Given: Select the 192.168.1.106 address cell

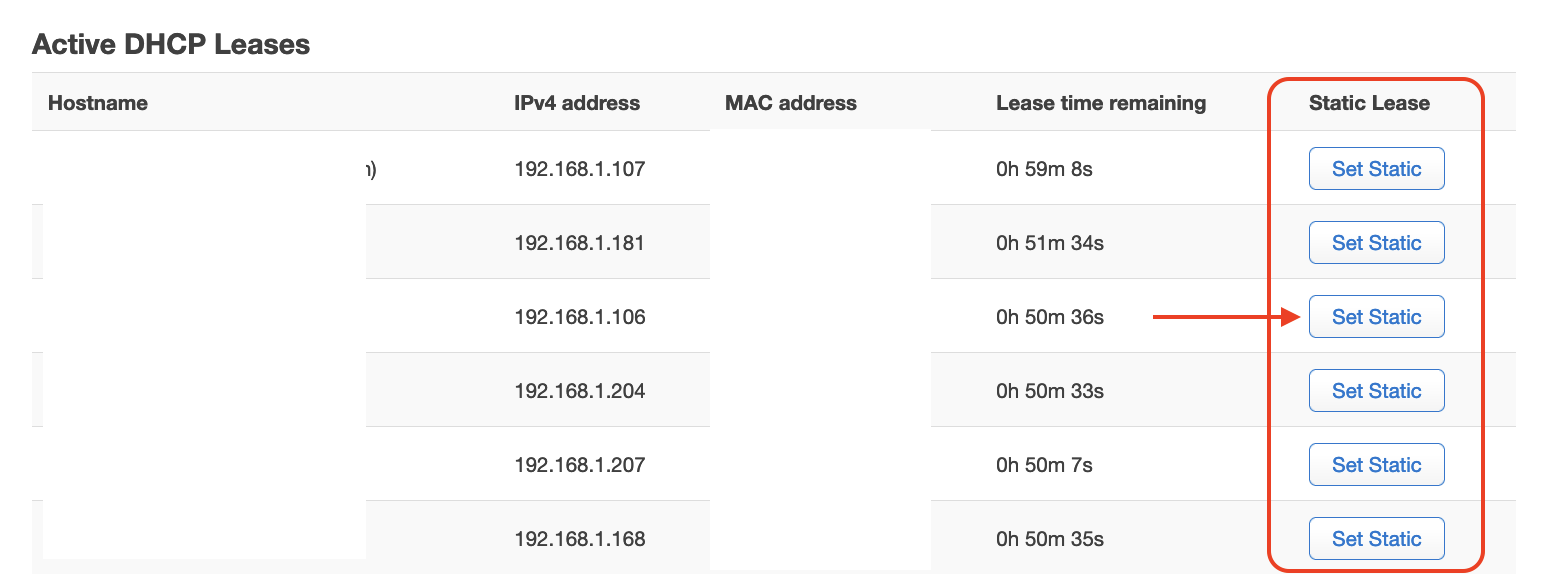Looking at the screenshot, I should (580, 317).
